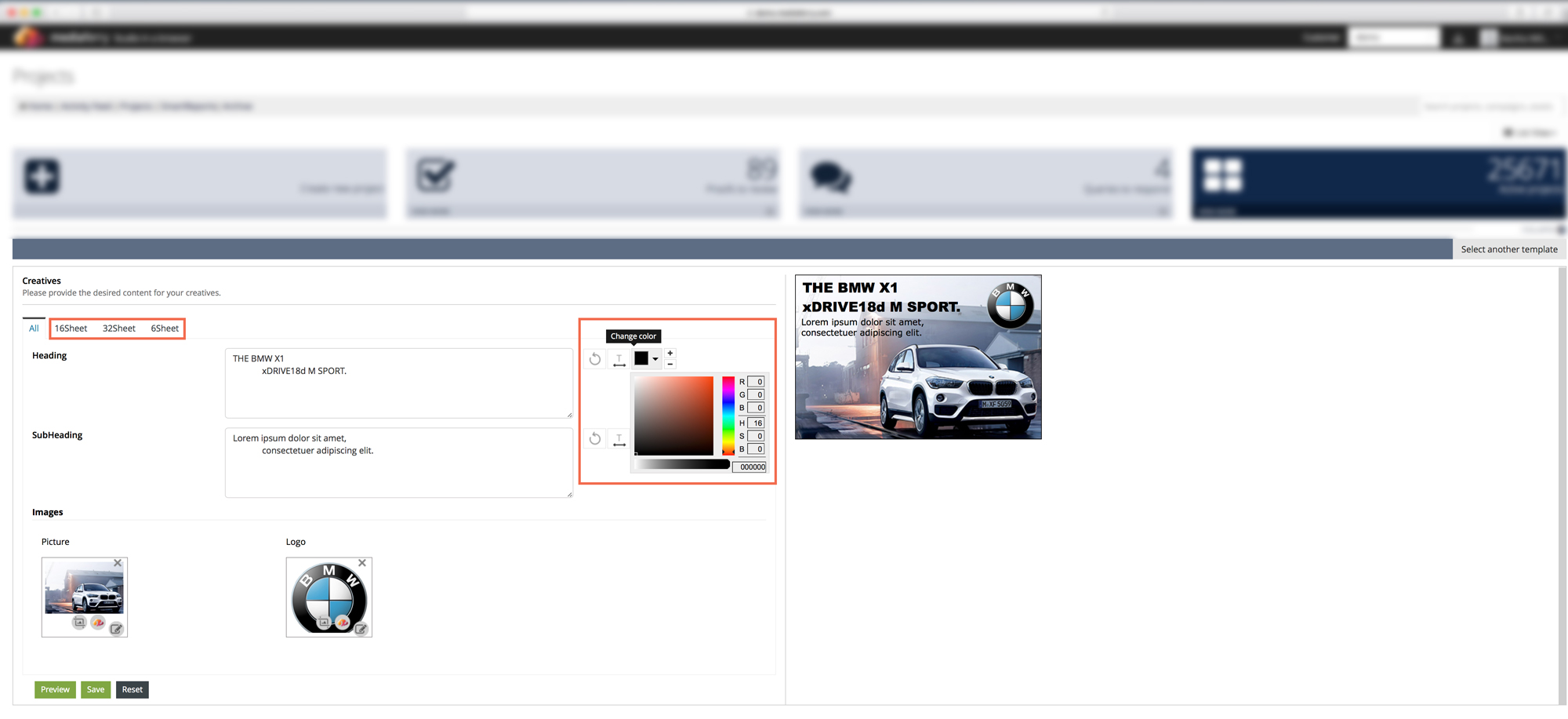Switch to the All tab
This screenshot has width=1568, height=719.
click(34, 329)
